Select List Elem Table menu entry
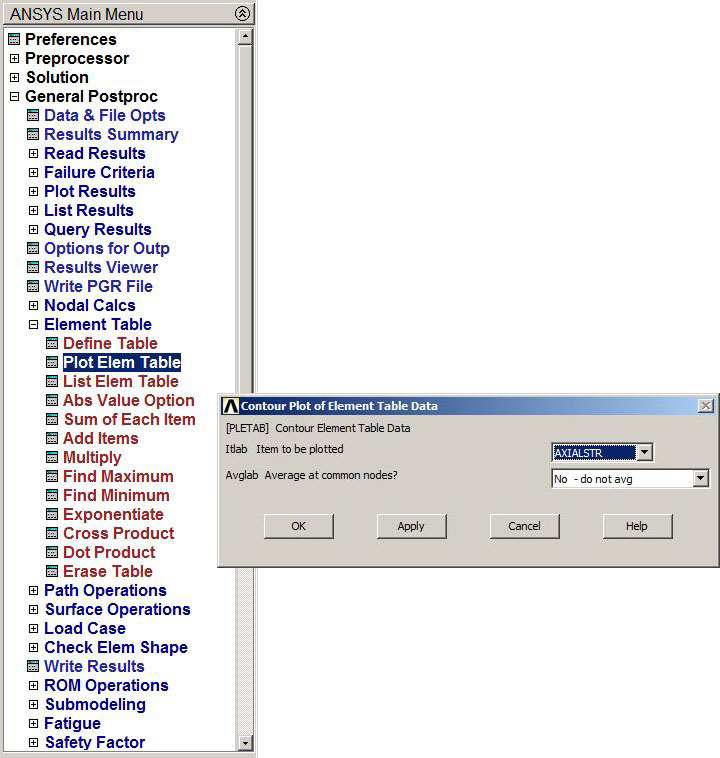720x758 pixels. [120, 382]
